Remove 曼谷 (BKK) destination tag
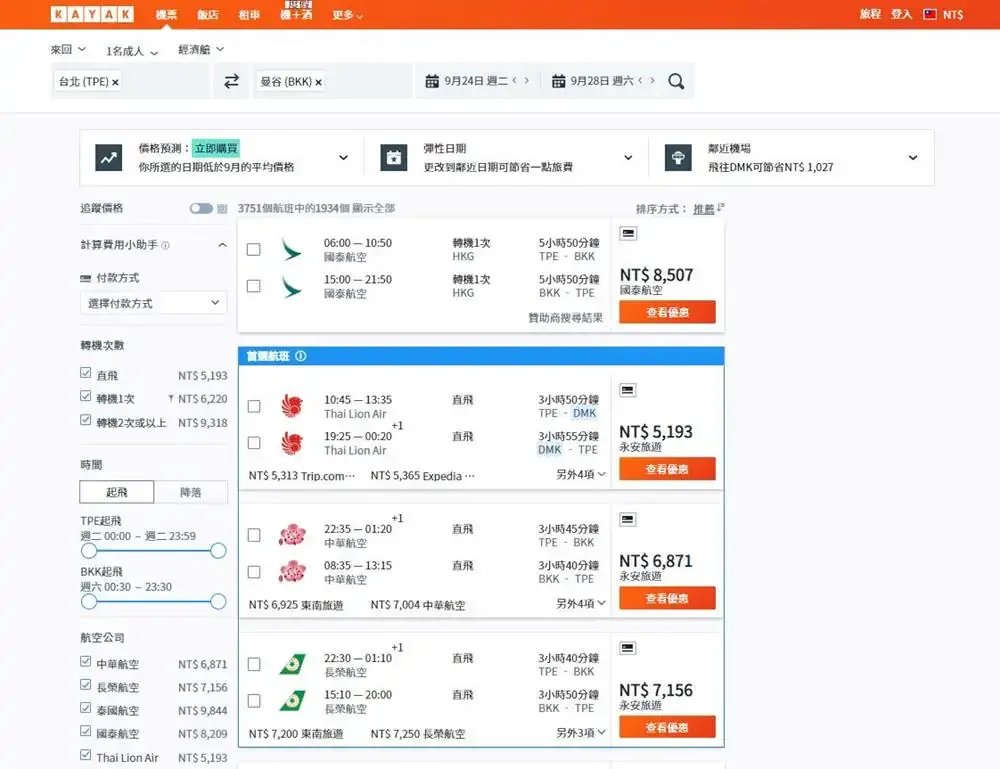The height and width of the screenshot is (769, 1000). pyautogui.click(x=318, y=82)
